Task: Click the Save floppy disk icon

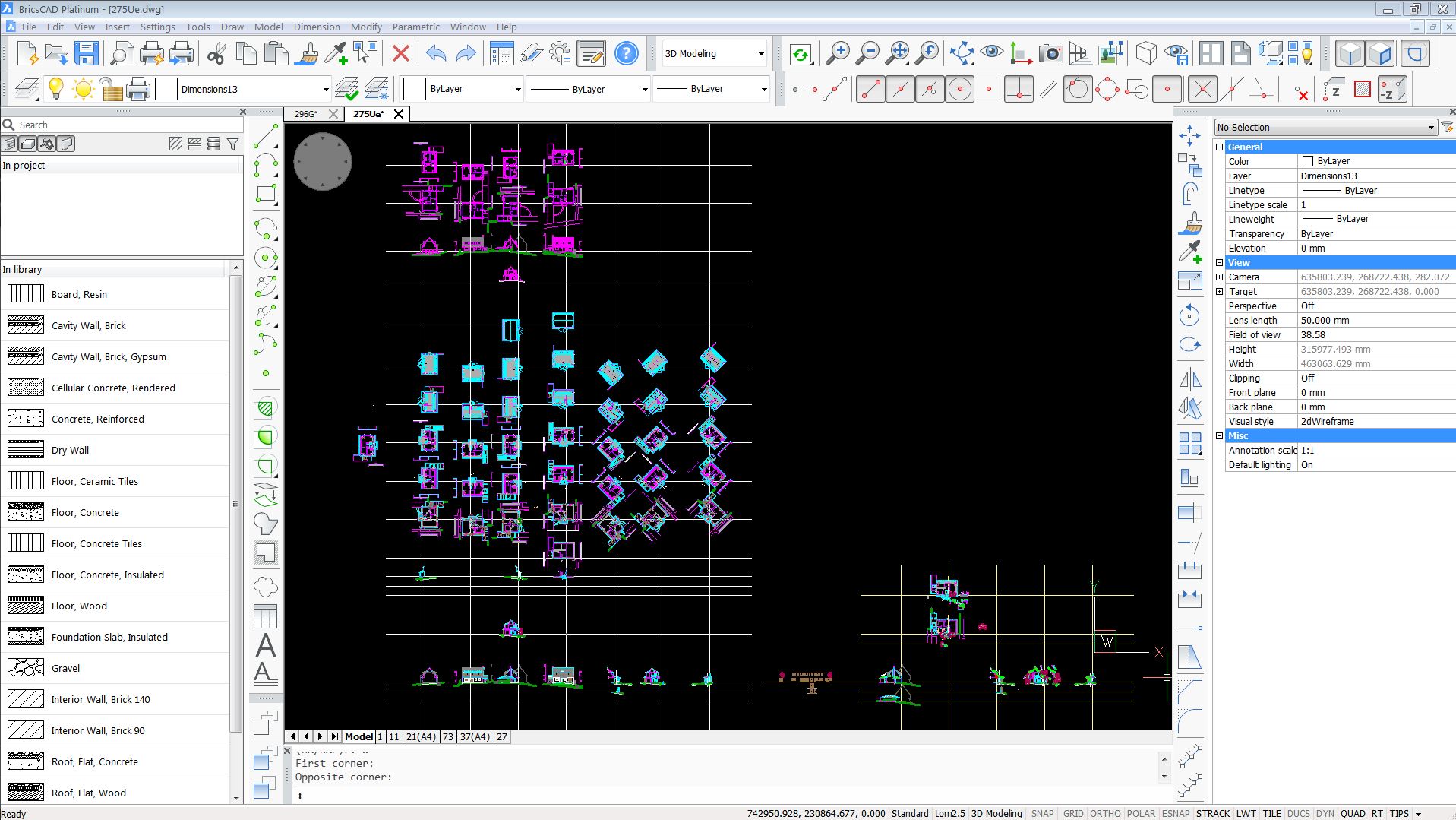Action: click(87, 54)
